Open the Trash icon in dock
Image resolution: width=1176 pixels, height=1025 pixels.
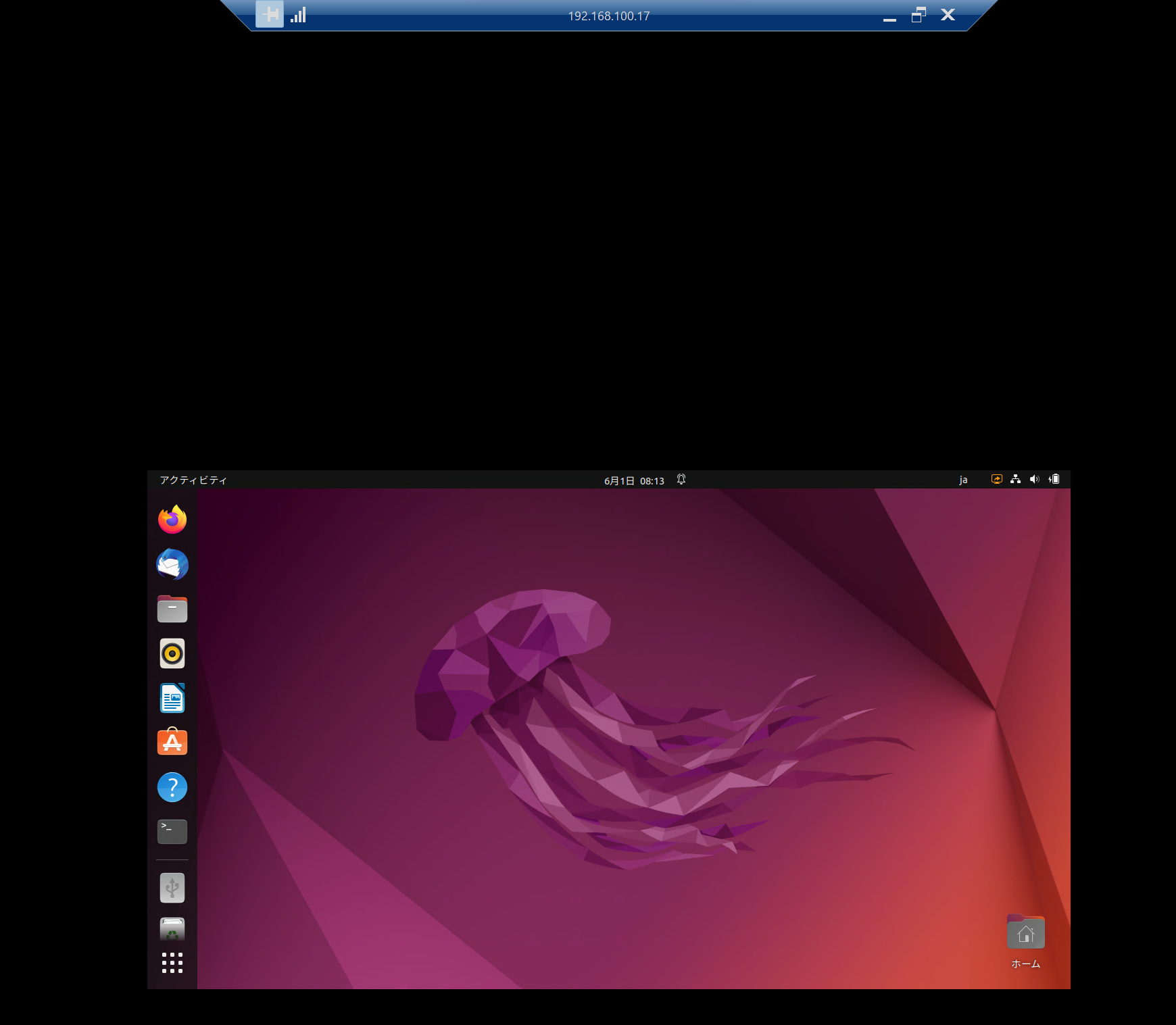(x=172, y=930)
